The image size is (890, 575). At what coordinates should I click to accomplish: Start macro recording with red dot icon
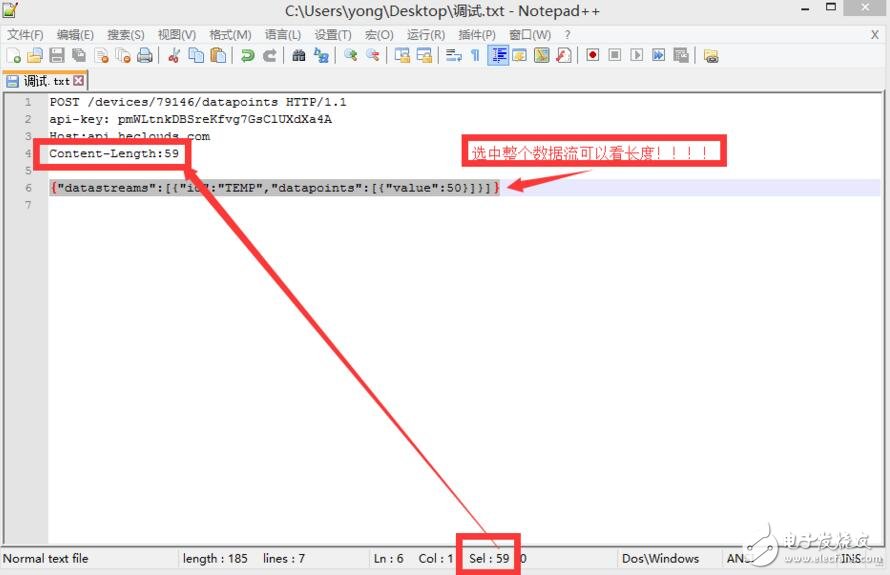click(593, 56)
